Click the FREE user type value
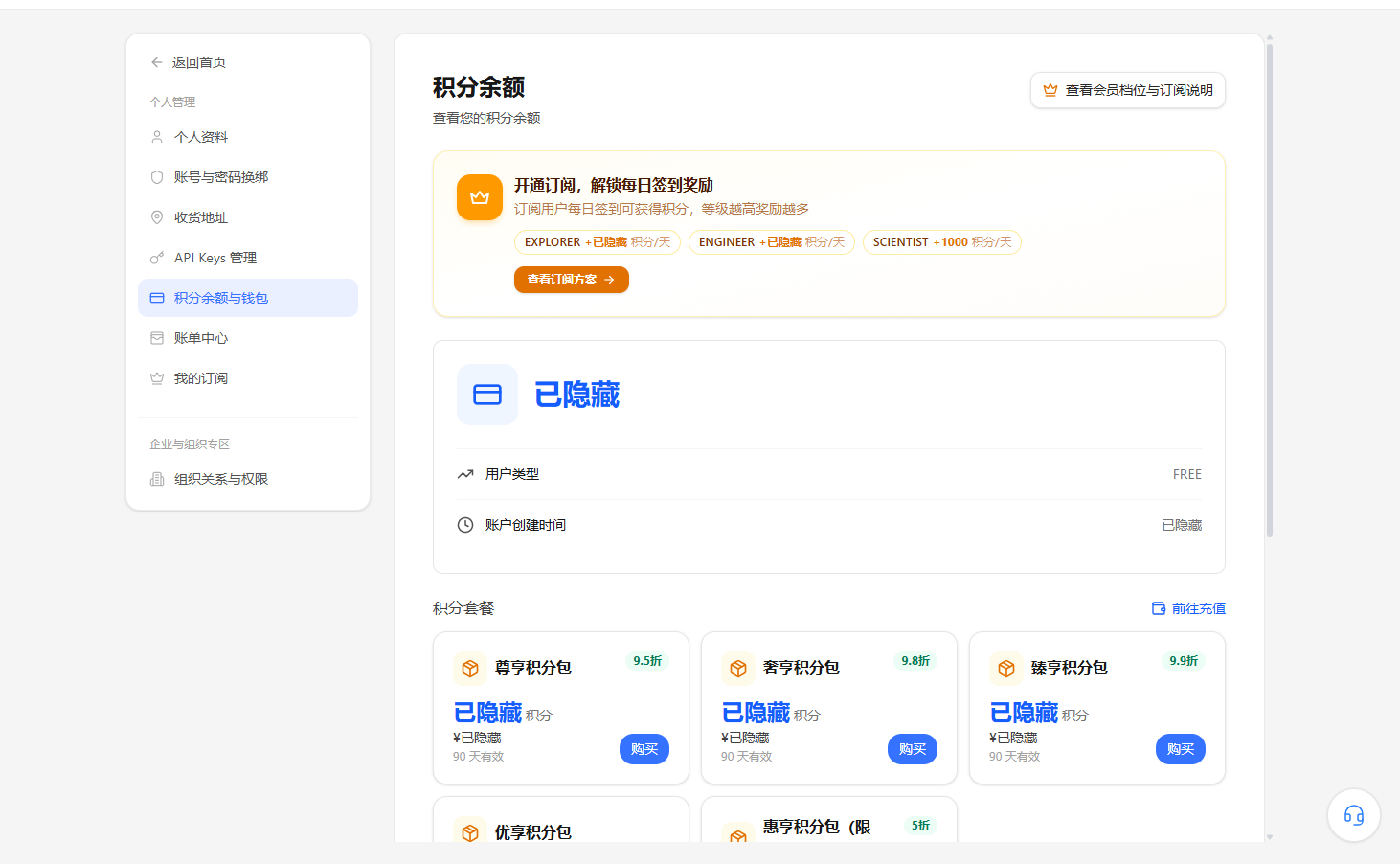 click(1187, 474)
